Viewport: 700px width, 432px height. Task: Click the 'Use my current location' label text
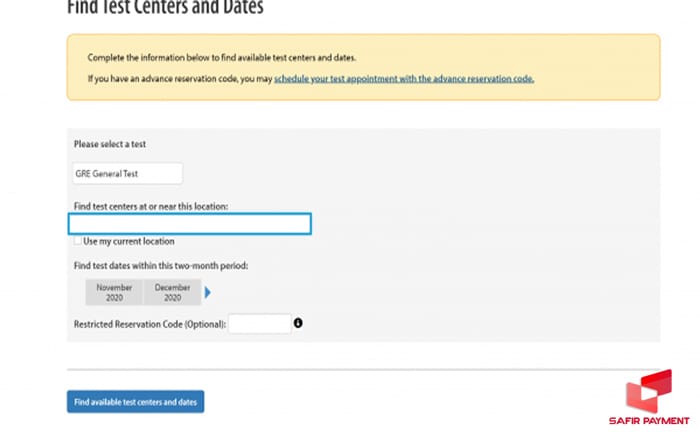(x=129, y=241)
